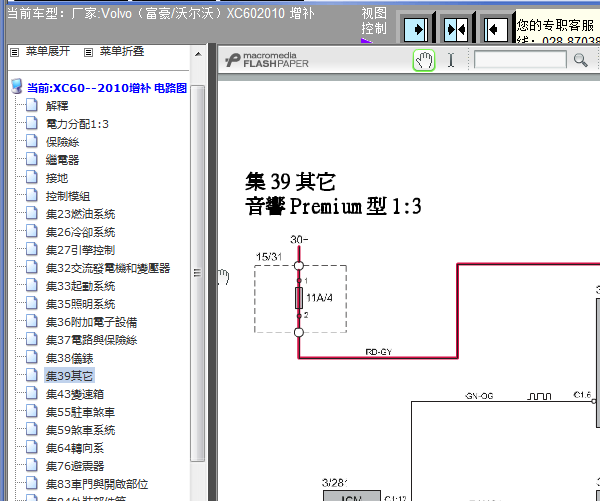The height and width of the screenshot is (501, 600).
Task: Open the 控制模組 entry
Action: click(x=68, y=196)
